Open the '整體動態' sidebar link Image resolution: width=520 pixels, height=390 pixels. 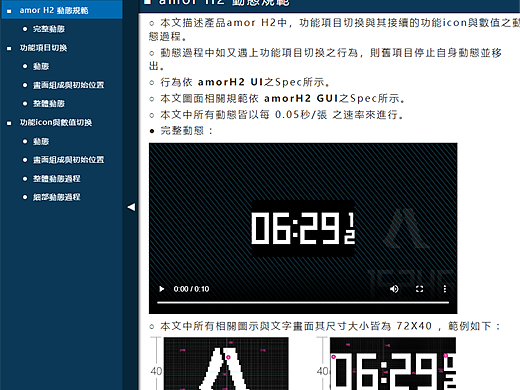coord(49,104)
